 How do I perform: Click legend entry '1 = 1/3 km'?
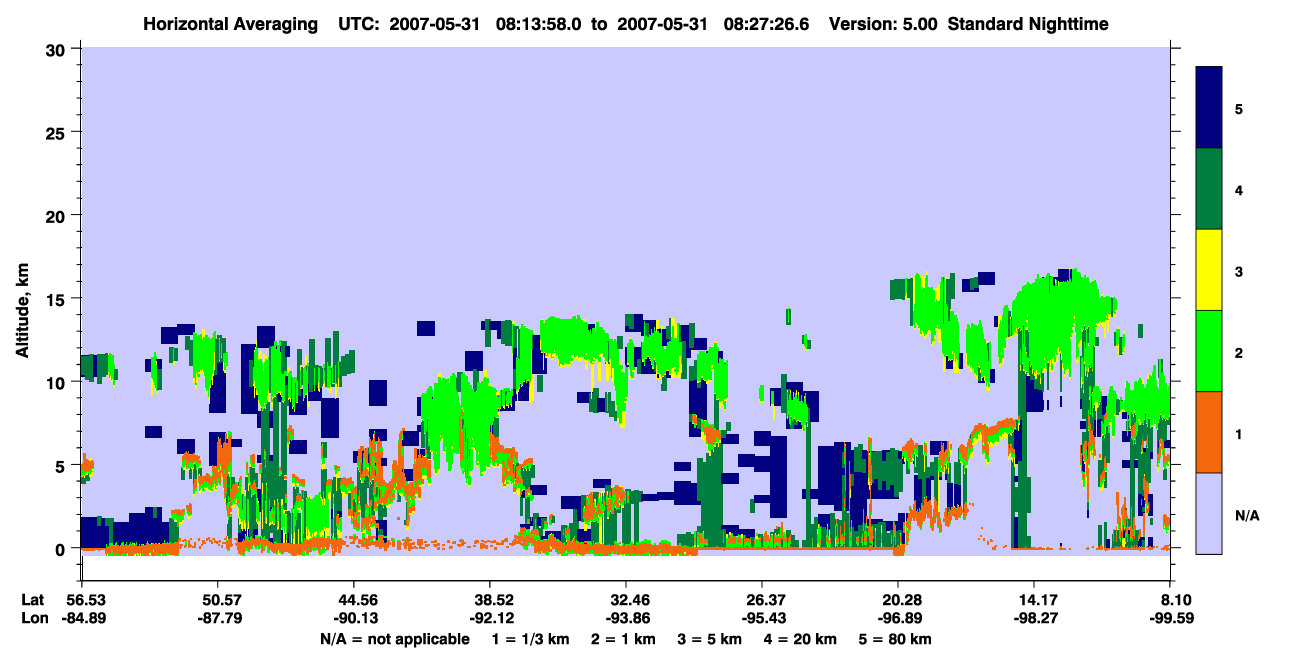pos(532,639)
